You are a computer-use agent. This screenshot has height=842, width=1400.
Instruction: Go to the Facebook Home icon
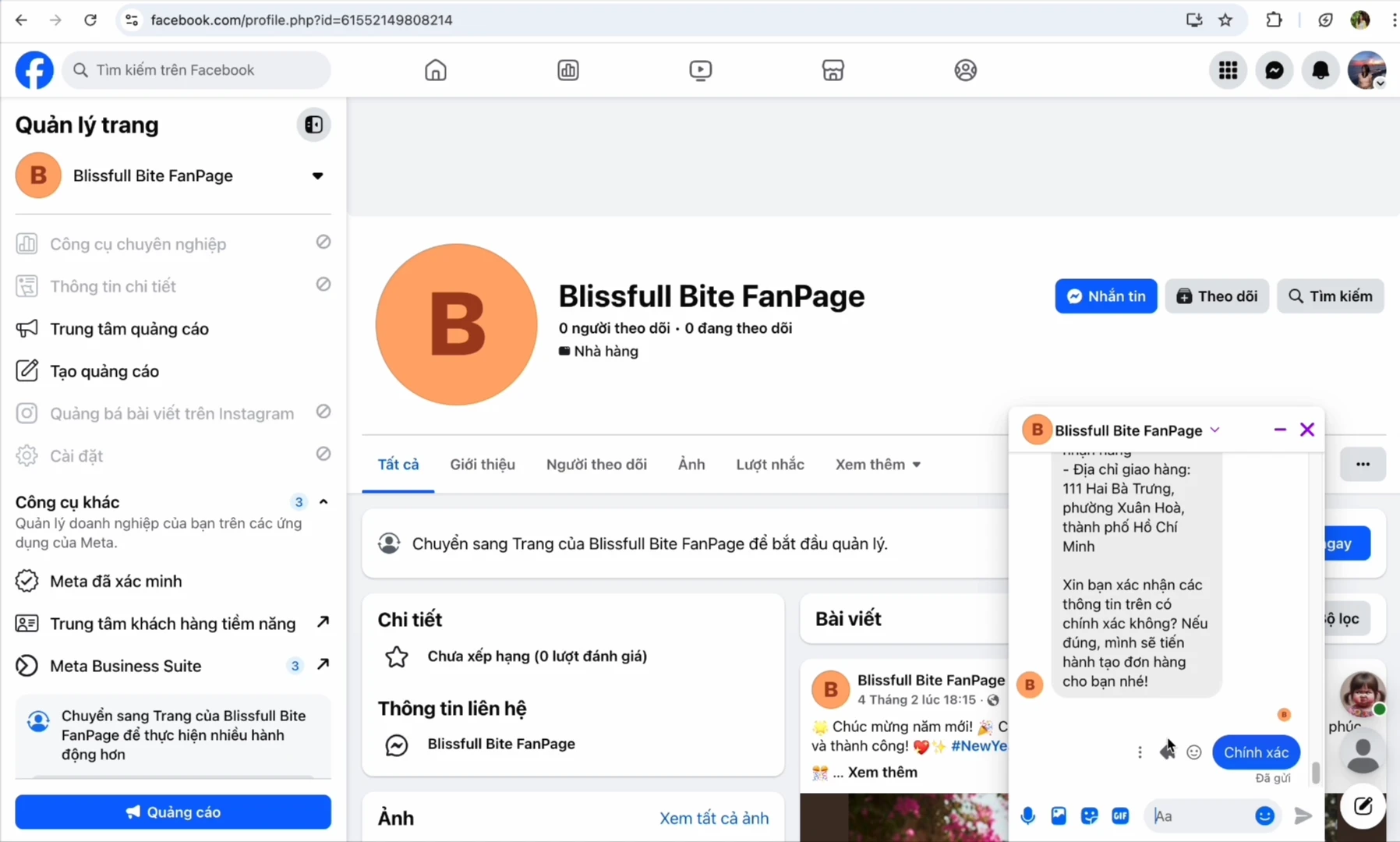(435, 70)
